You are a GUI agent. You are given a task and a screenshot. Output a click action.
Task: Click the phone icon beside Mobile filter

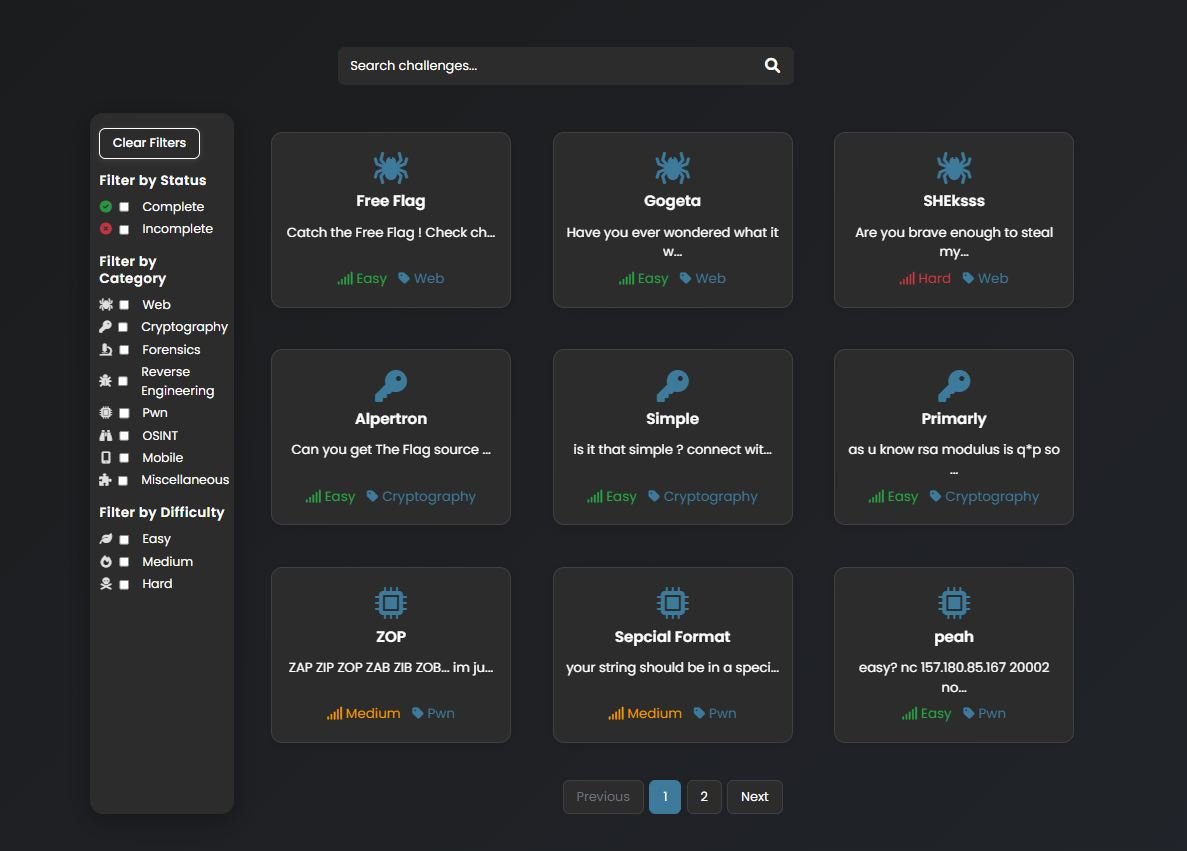[x=106, y=457]
